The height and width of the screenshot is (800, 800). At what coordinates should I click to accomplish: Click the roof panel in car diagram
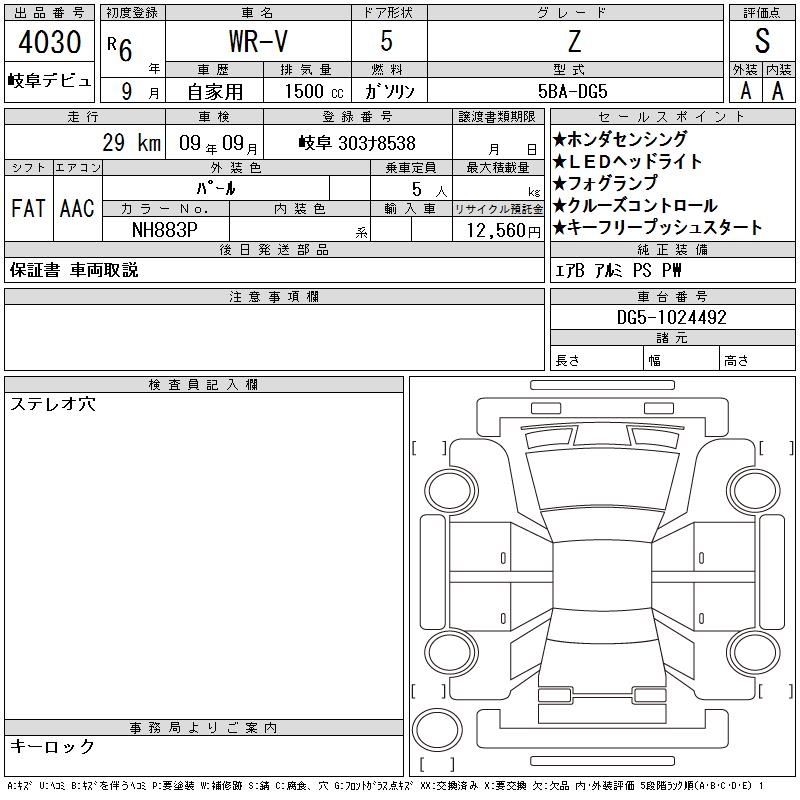pyautogui.click(x=602, y=576)
